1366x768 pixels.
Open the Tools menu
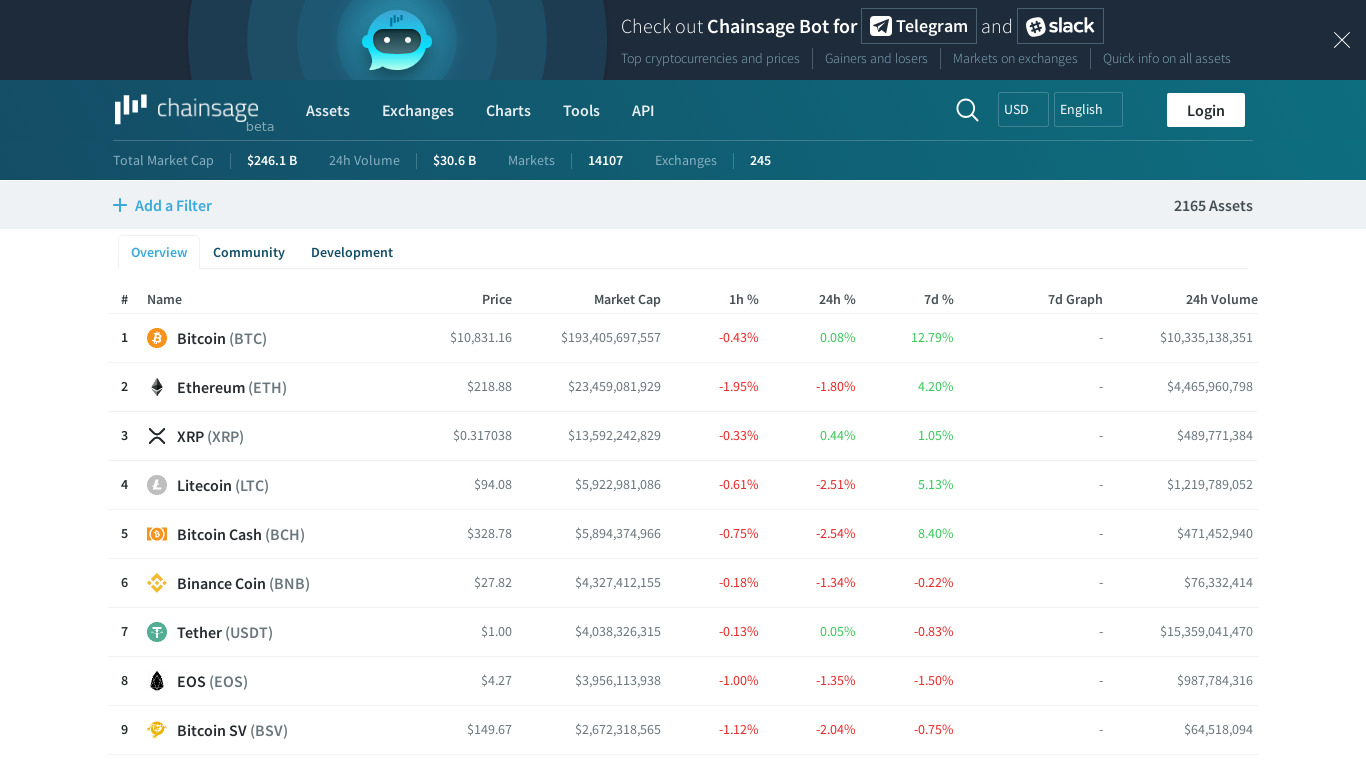click(581, 111)
